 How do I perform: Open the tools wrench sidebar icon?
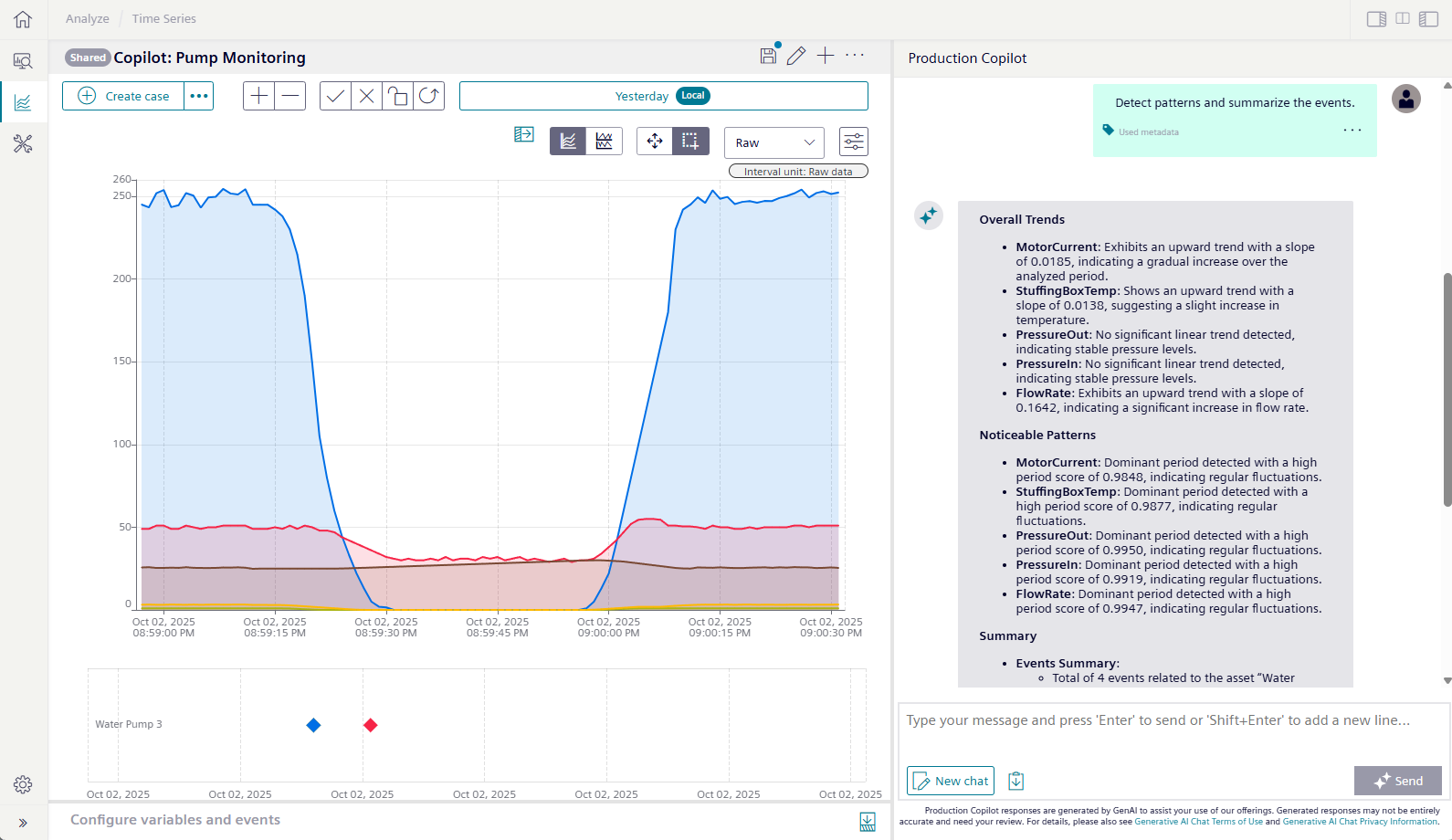pos(23,143)
